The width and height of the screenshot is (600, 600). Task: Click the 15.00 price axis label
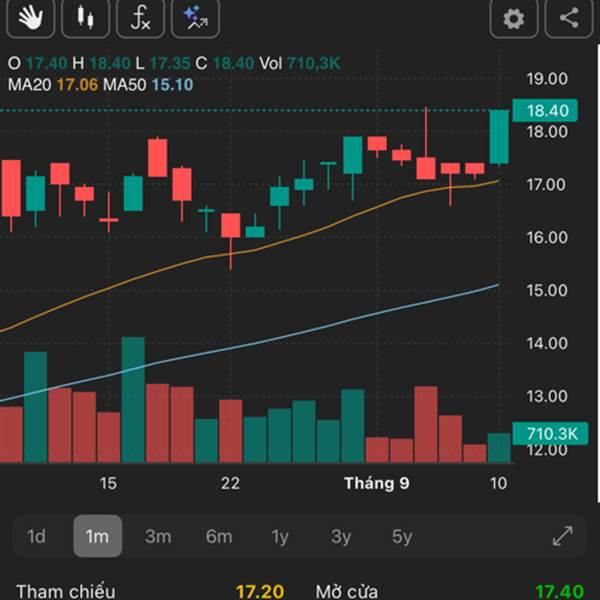click(547, 290)
